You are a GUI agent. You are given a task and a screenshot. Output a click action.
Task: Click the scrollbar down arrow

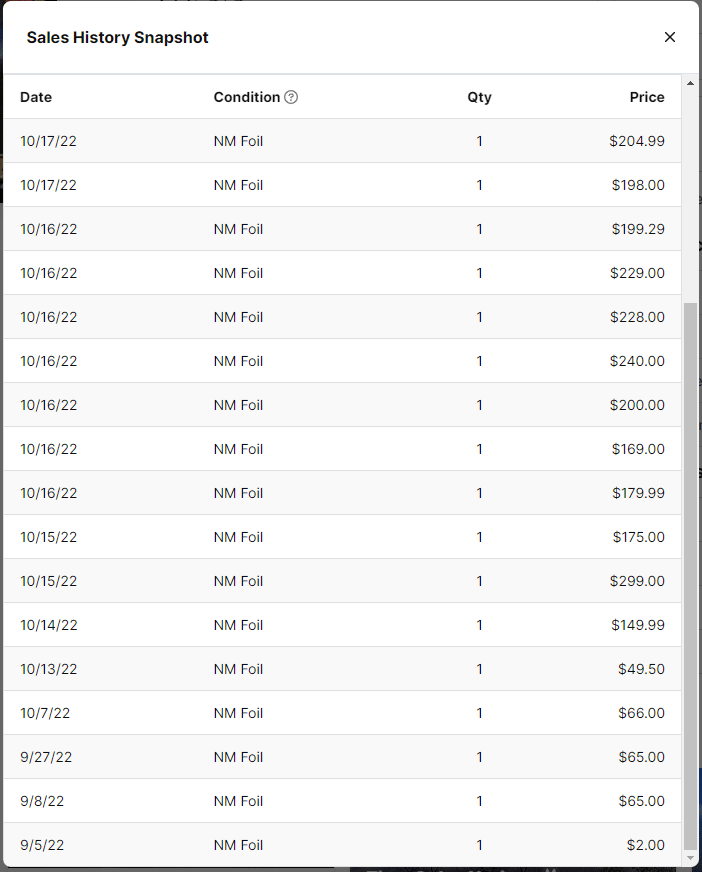tap(690, 858)
